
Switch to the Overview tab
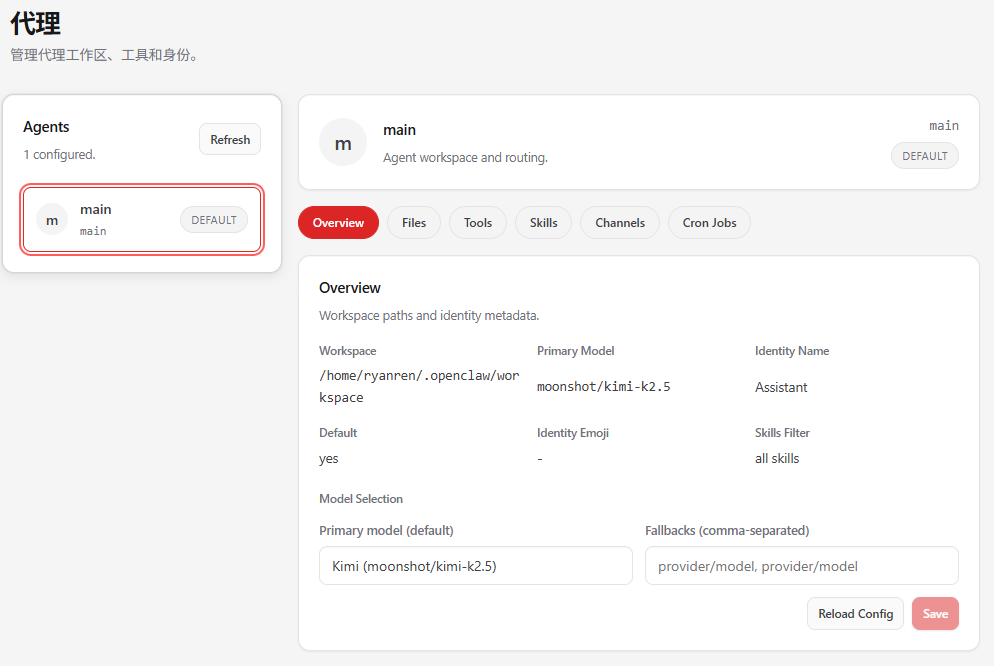(x=338, y=223)
